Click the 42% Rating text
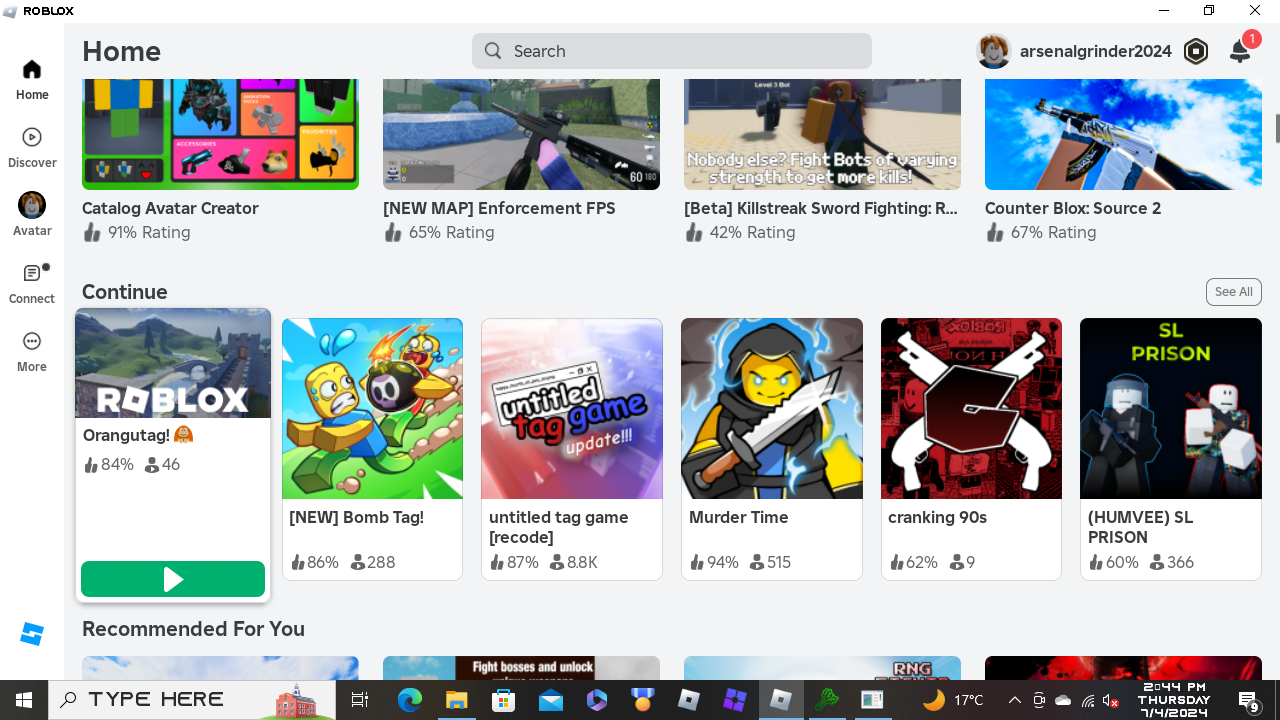 click(x=752, y=232)
